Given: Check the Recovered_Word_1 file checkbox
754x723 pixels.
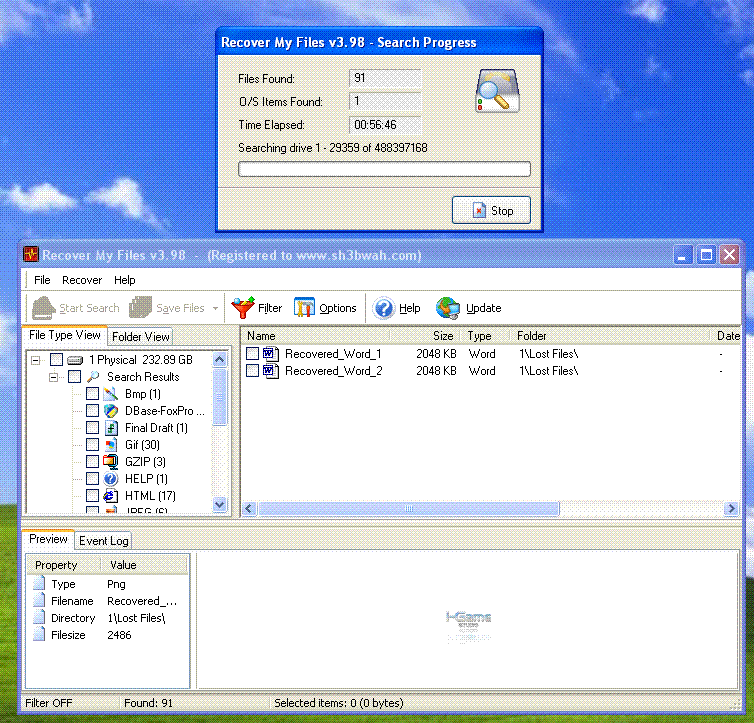Looking at the screenshot, I should [252, 354].
